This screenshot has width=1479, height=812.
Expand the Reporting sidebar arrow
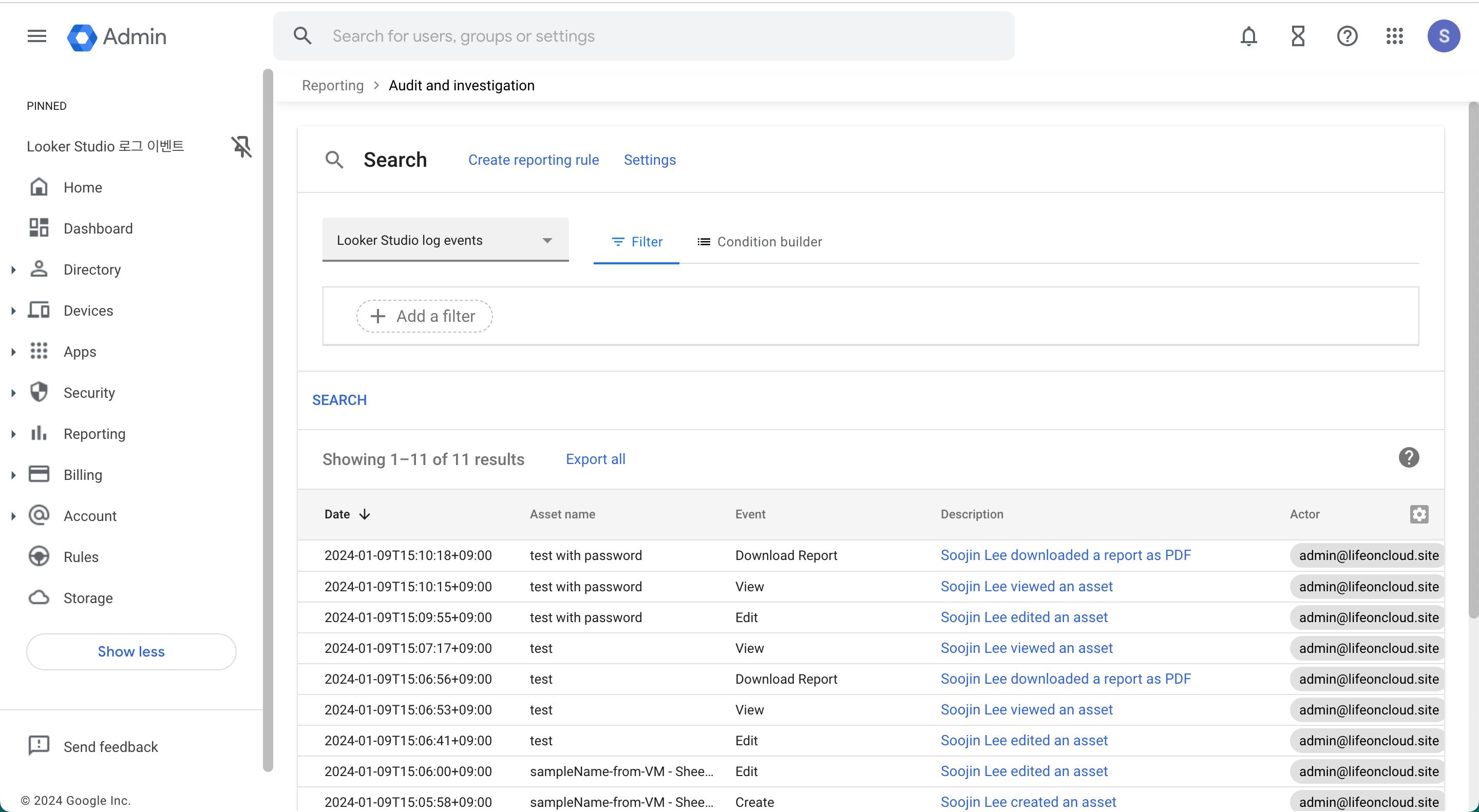coord(13,434)
